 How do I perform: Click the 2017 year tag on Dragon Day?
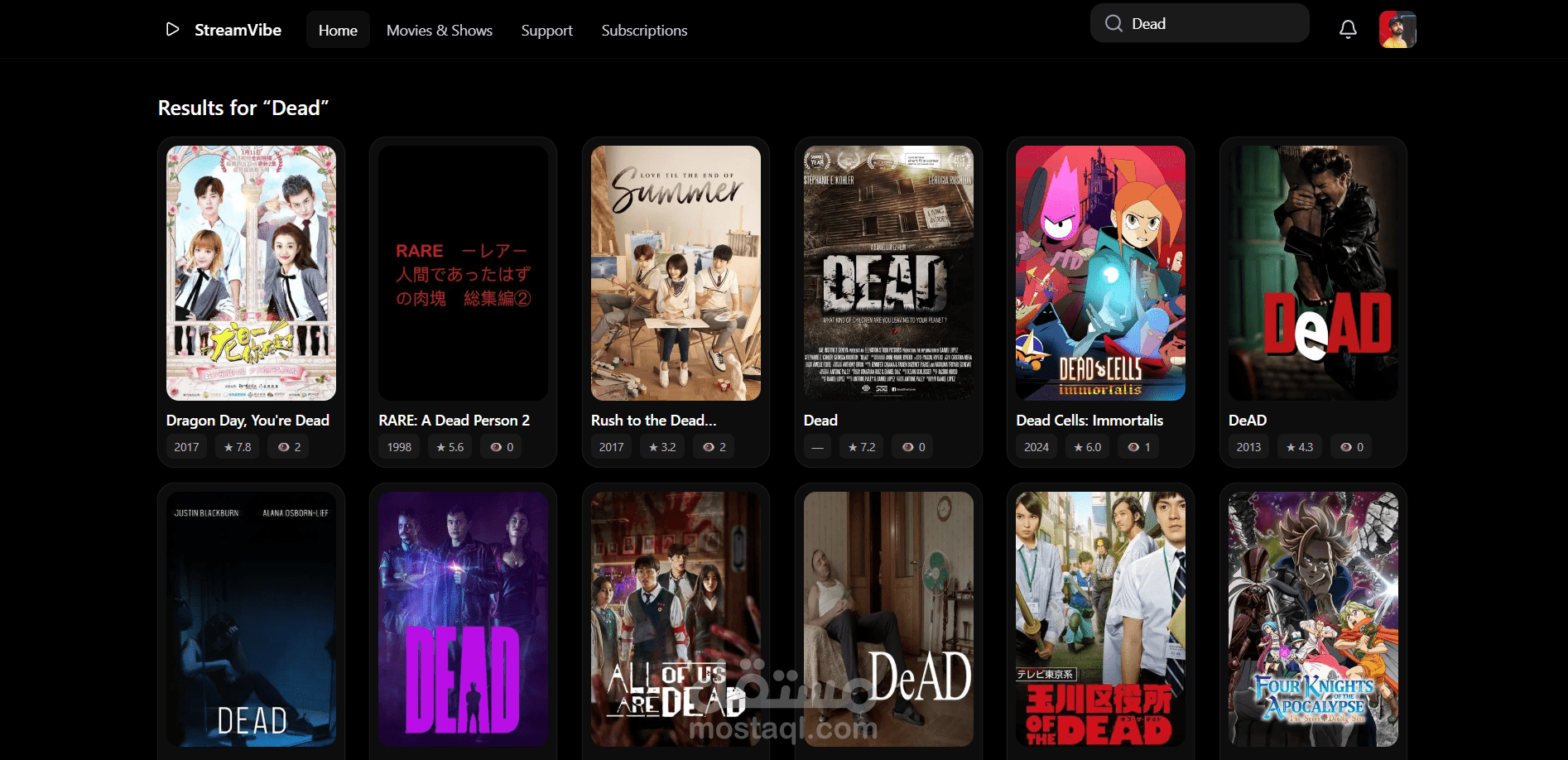(186, 447)
